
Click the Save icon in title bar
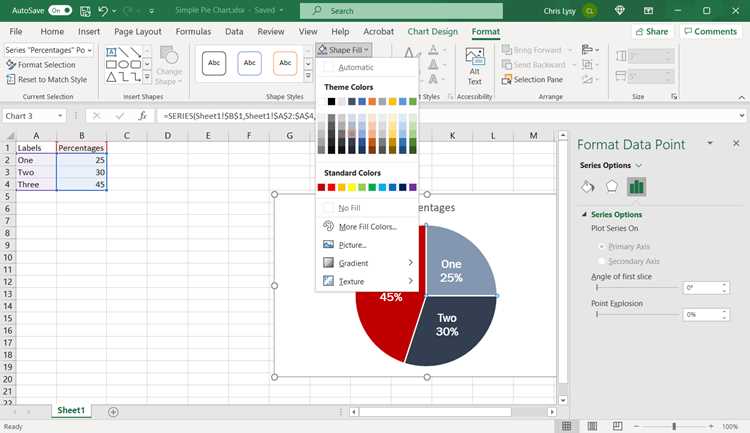pyautogui.click(x=85, y=11)
